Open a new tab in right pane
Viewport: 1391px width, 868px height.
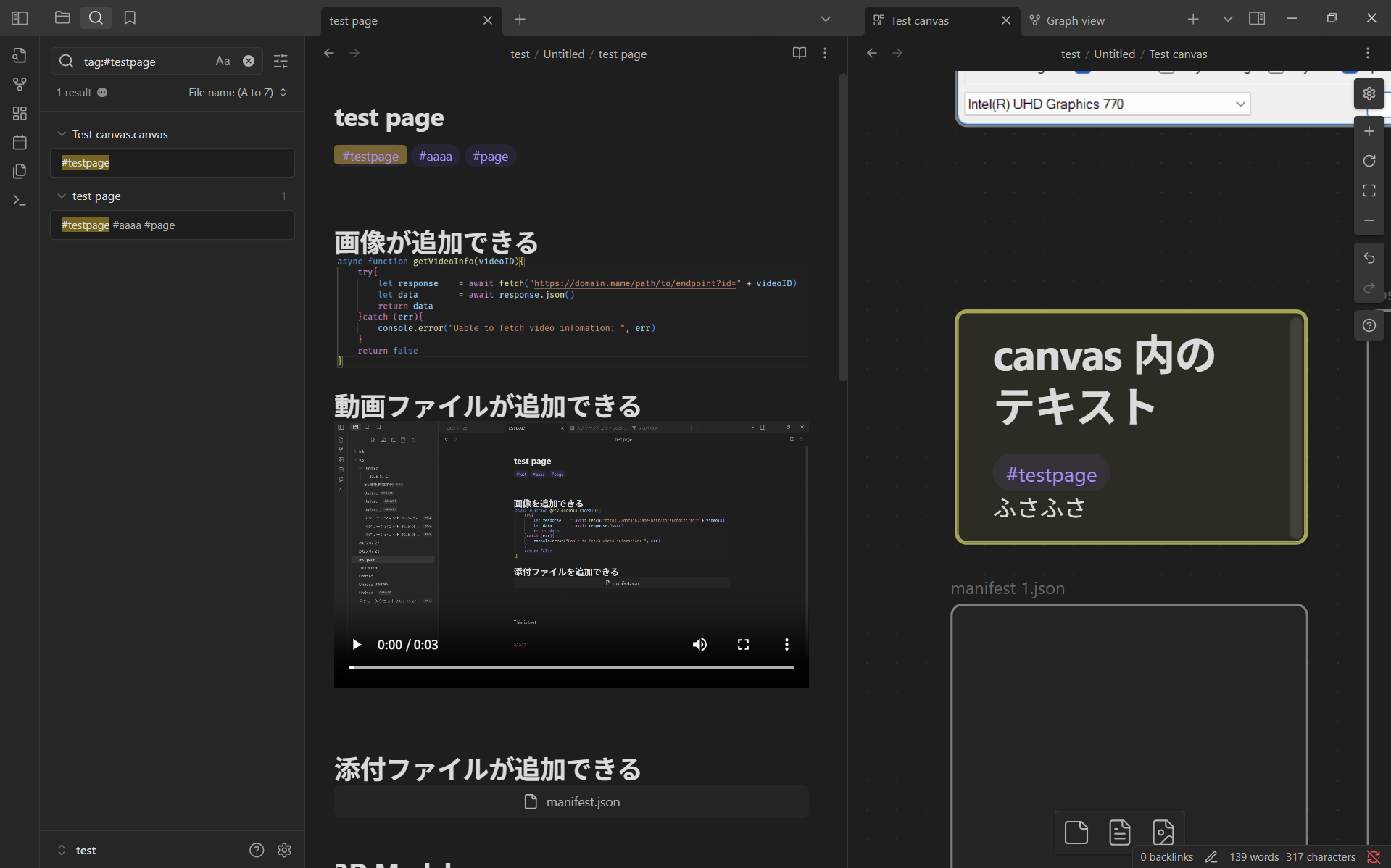(x=1193, y=20)
